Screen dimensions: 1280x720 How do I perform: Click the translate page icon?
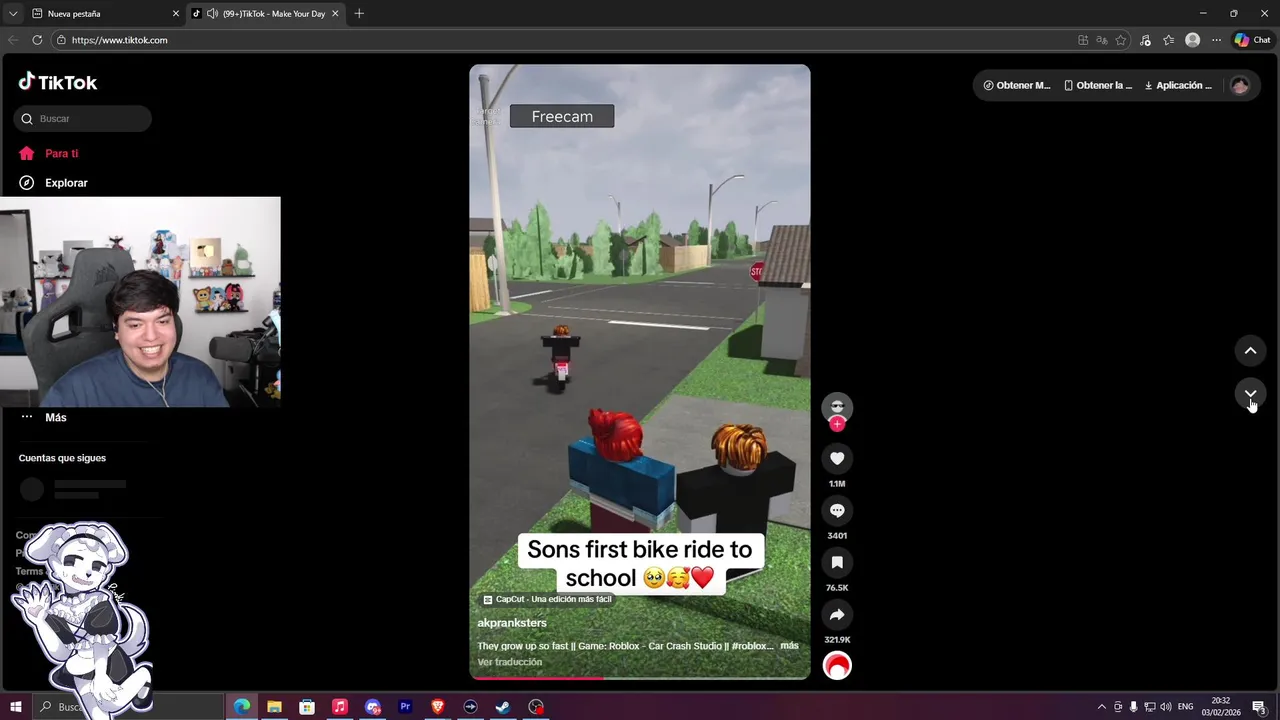[1102, 40]
